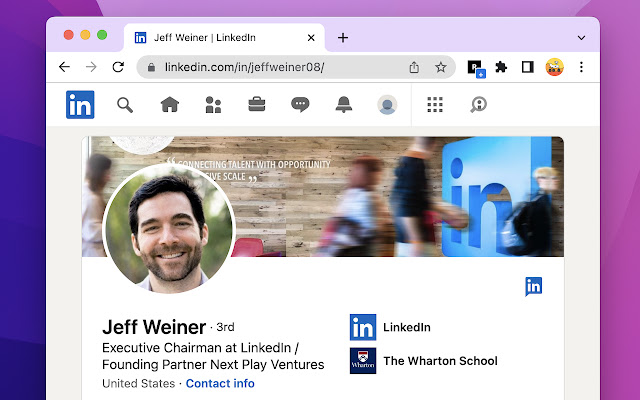Open the Messaging chat bubble icon
640x400 pixels.
coord(300,104)
